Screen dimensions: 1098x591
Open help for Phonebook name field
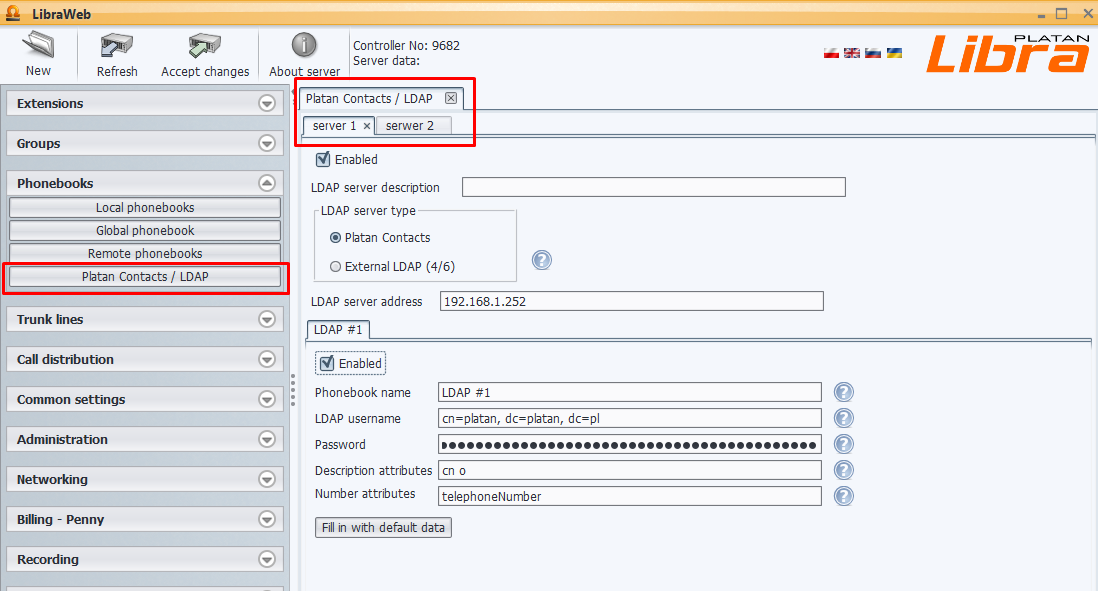[844, 392]
